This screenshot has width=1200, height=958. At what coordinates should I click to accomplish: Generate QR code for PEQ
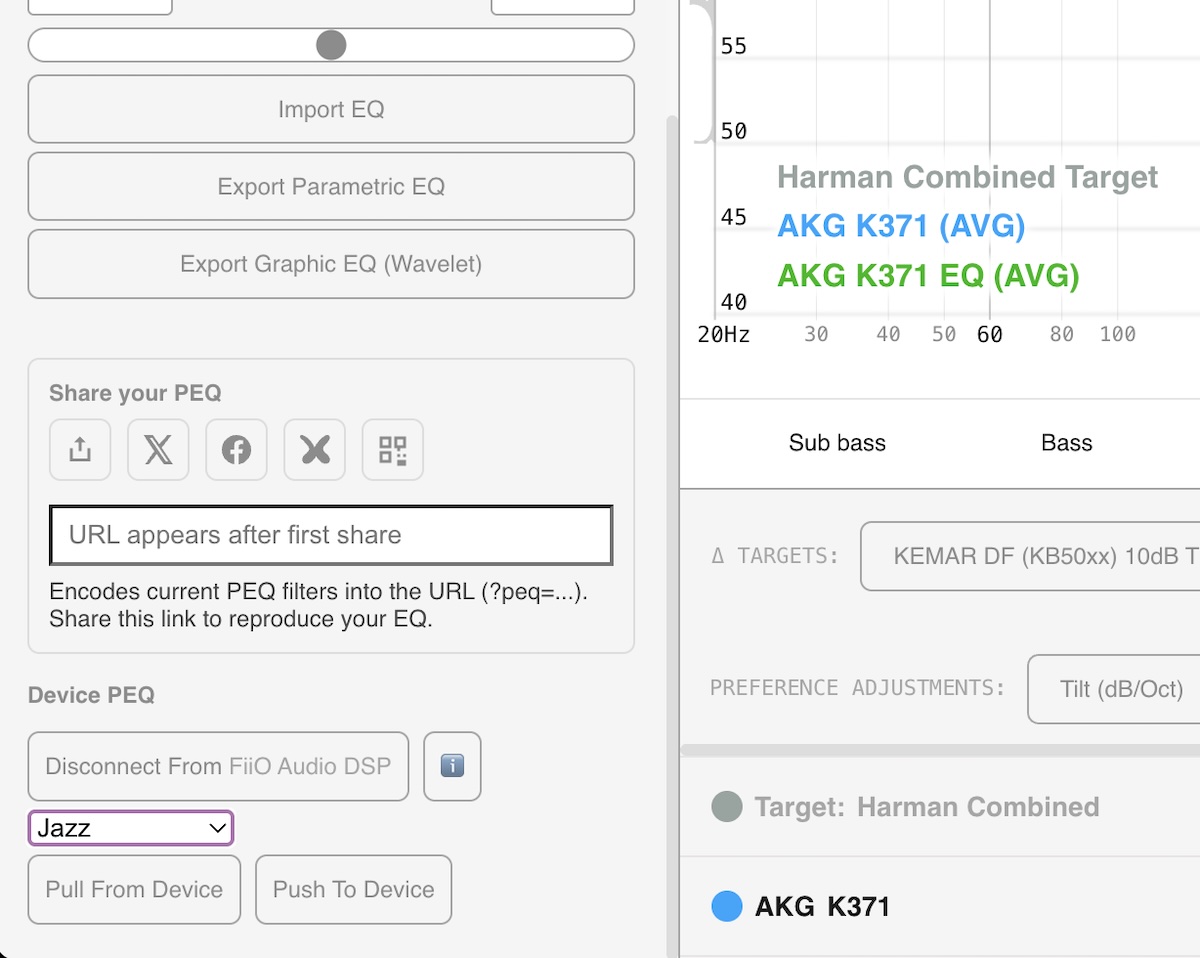point(393,450)
